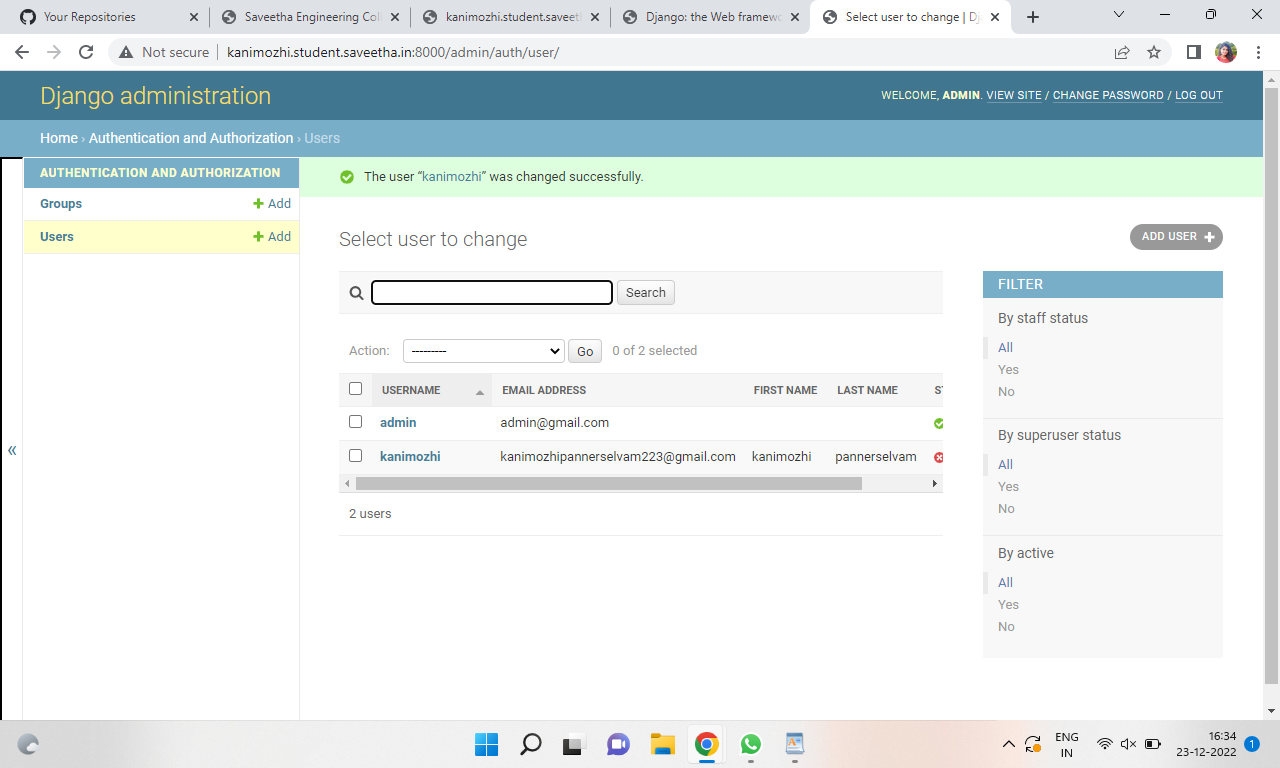Switch to the Django web framework tab
This screenshot has height=768, width=1280.
coord(708,17)
